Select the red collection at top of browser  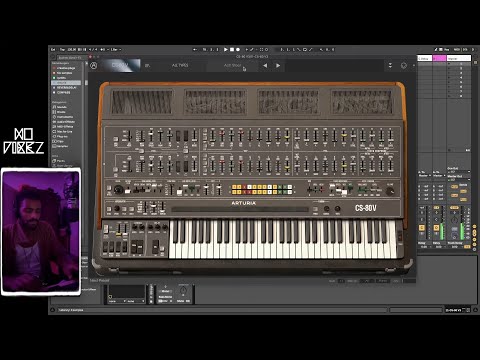(x=63, y=68)
